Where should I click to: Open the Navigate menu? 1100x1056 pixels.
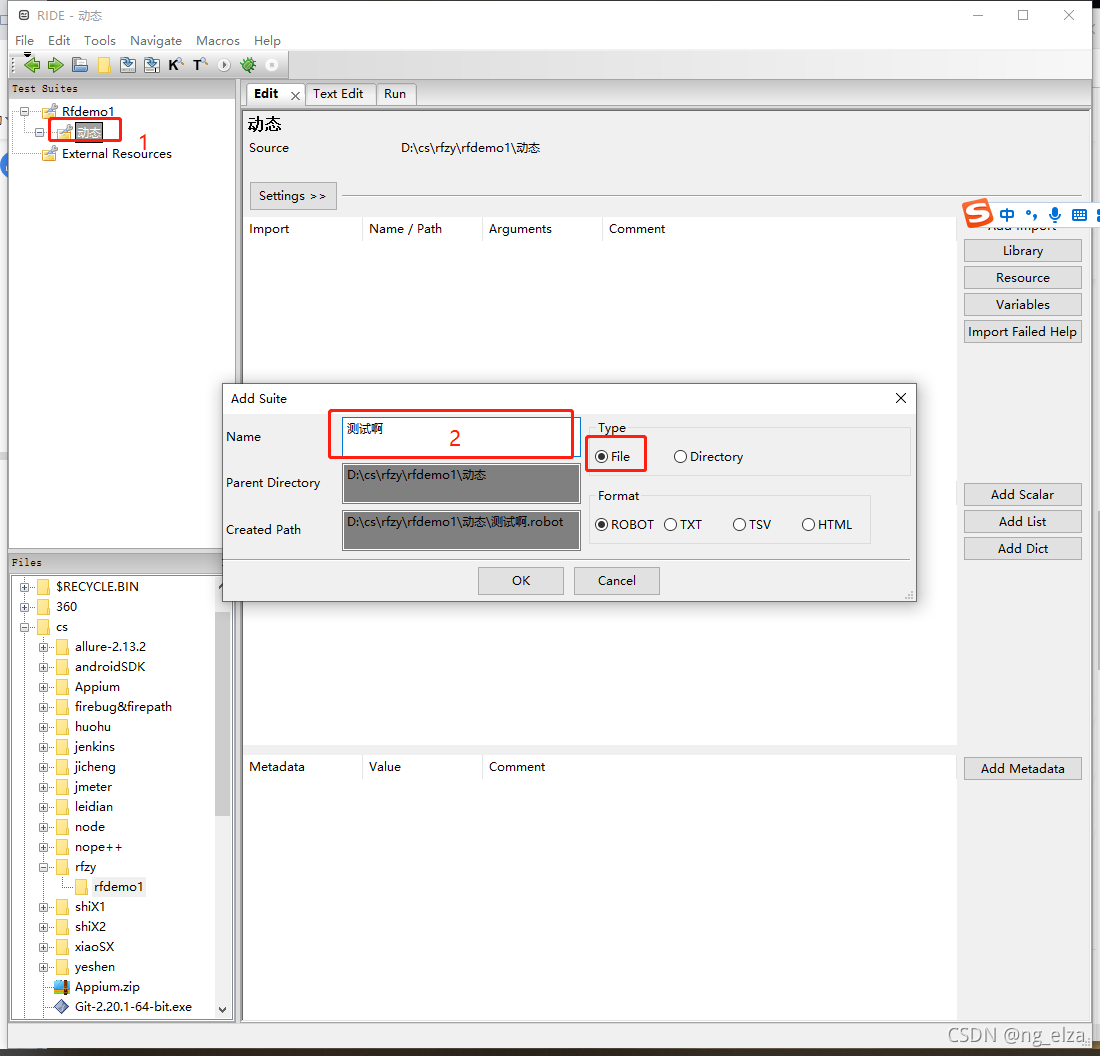pos(156,41)
